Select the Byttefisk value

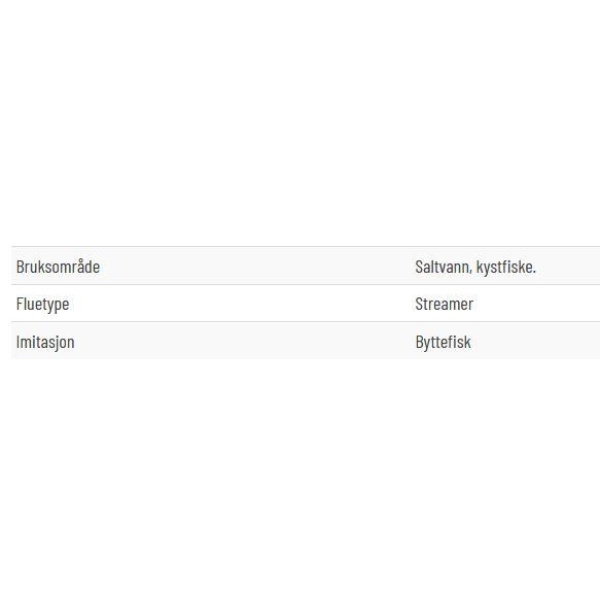click(443, 342)
